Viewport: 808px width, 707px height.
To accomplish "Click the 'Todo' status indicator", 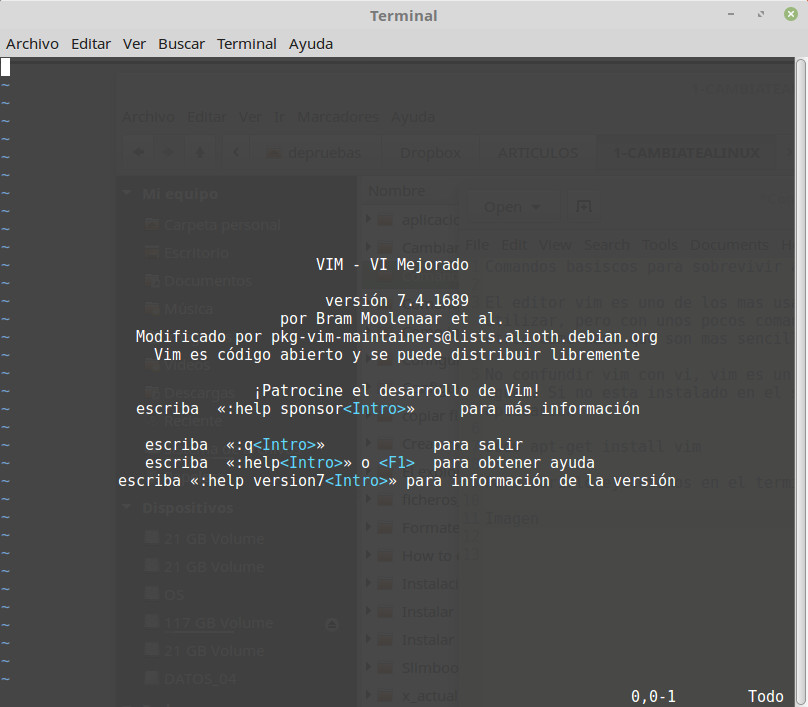I will (x=766, y=696).
